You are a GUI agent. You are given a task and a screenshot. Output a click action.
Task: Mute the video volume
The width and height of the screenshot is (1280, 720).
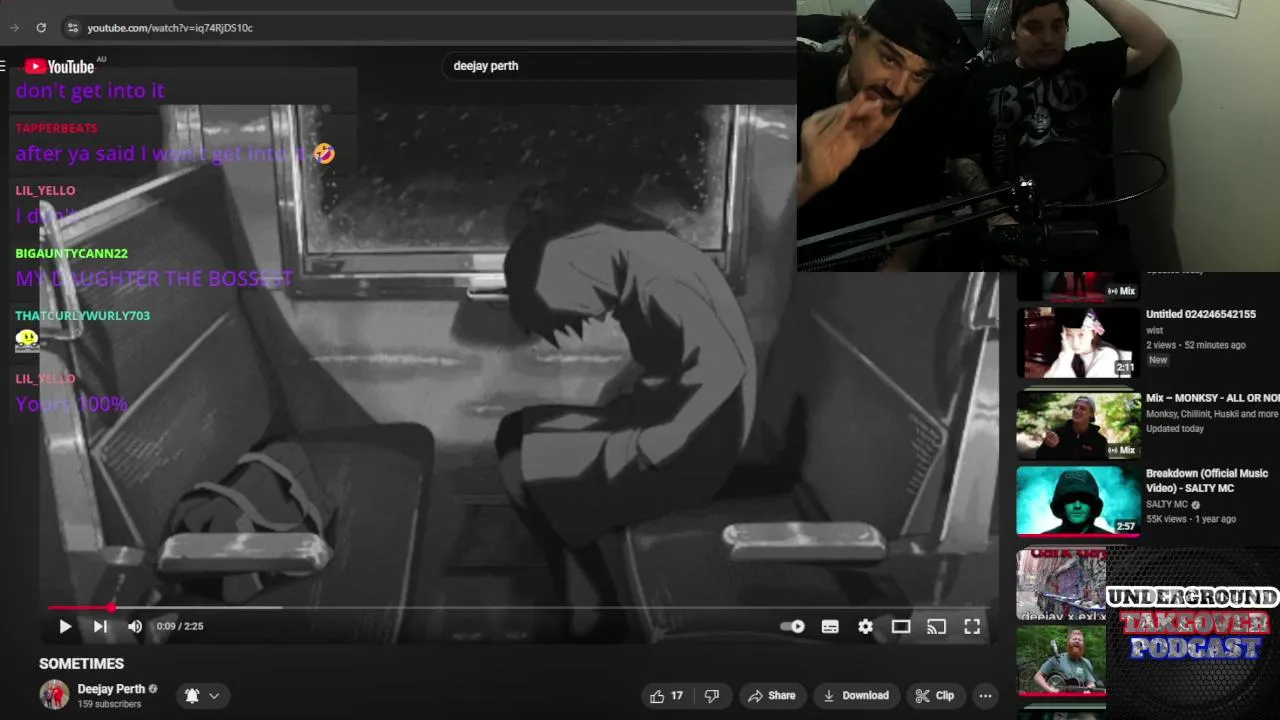[x=135, y=627]
